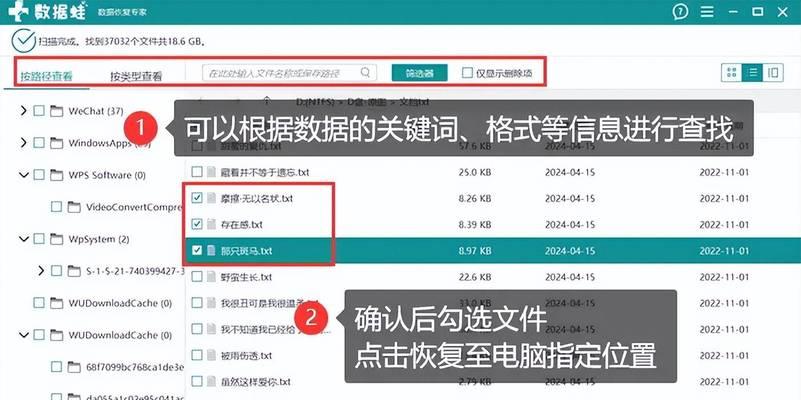Open the help question-mark icon in title bar
The height and width of the screenshot is (400, 801).
(x=680, y=11)
